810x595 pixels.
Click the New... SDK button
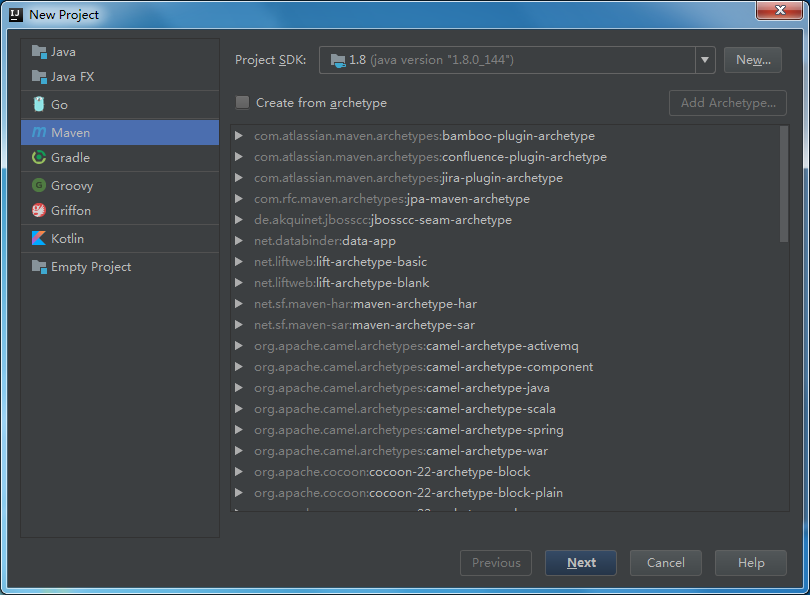pyautogui.click(x=753, y=60)
